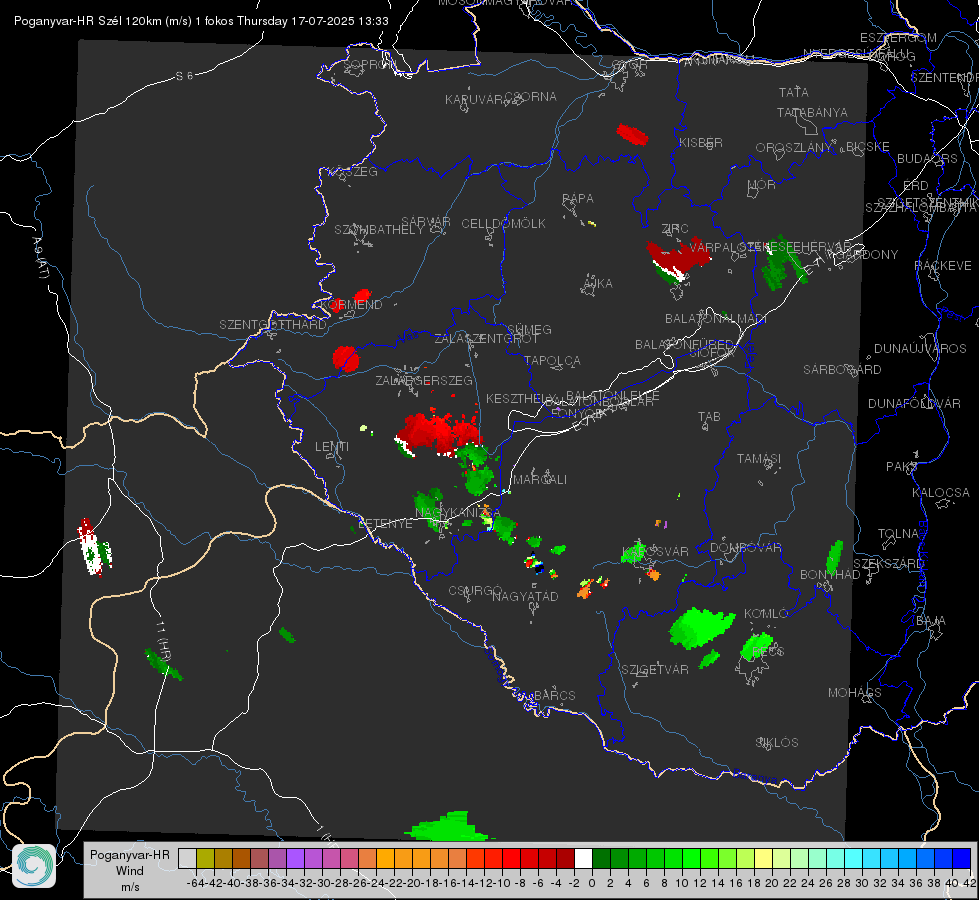Click the DUNAFOLDVAR town label

(x=914, y=403)
